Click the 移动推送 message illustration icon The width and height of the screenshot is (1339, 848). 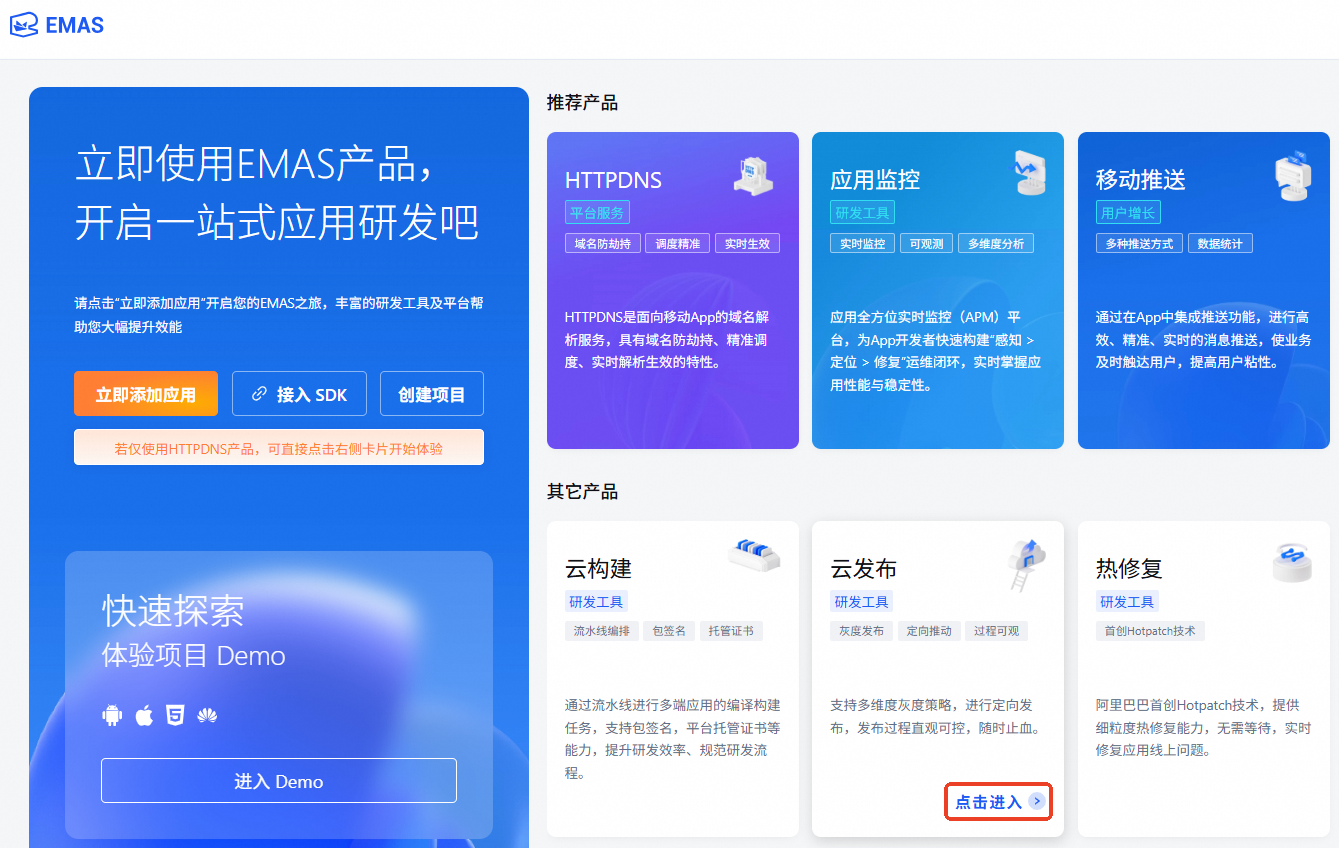(1292, 177)
